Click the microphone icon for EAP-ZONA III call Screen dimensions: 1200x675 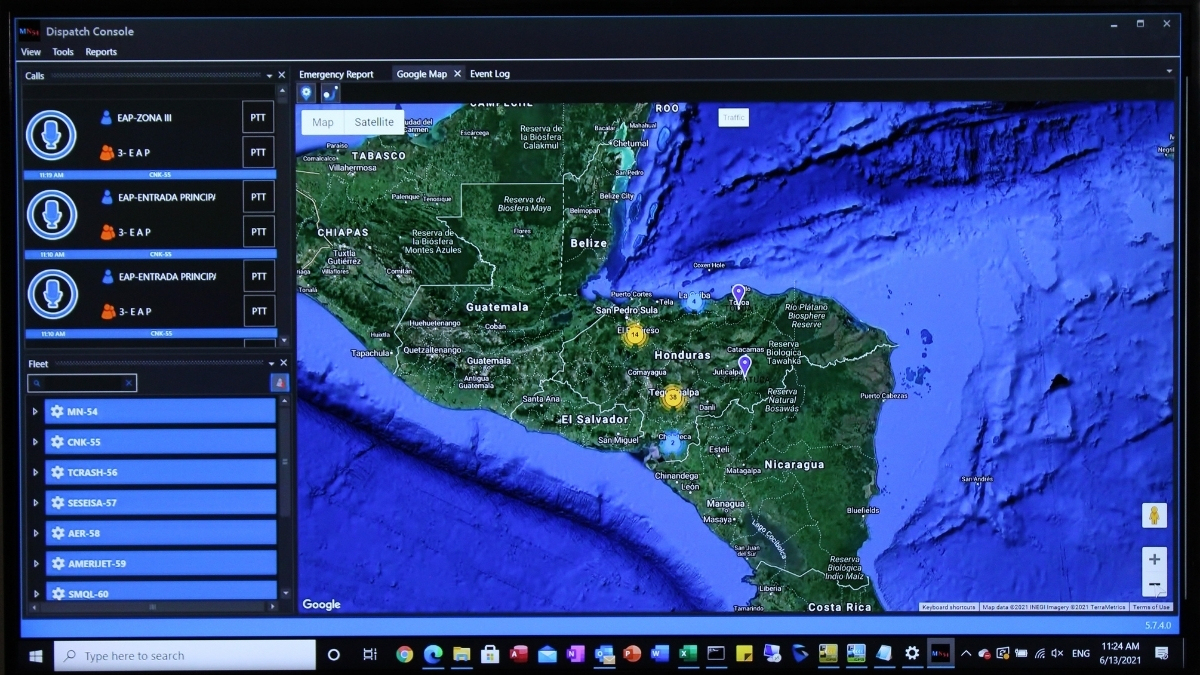tap(51, 135)
